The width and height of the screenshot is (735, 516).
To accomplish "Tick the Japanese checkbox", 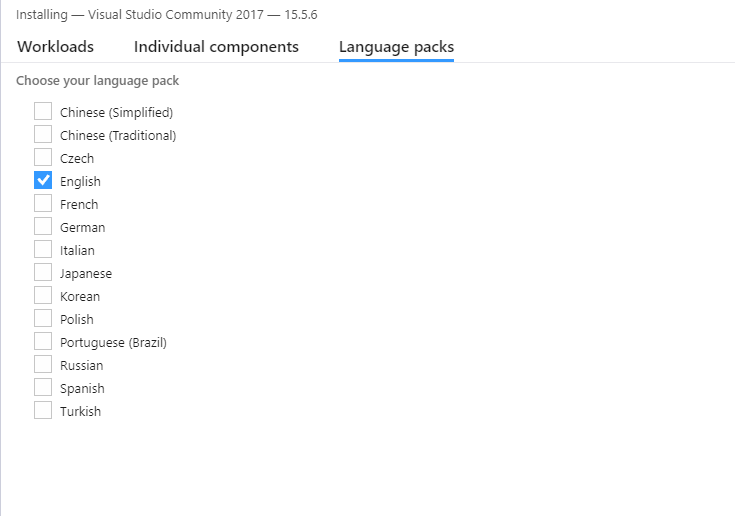I will click(x=43, y=272).
